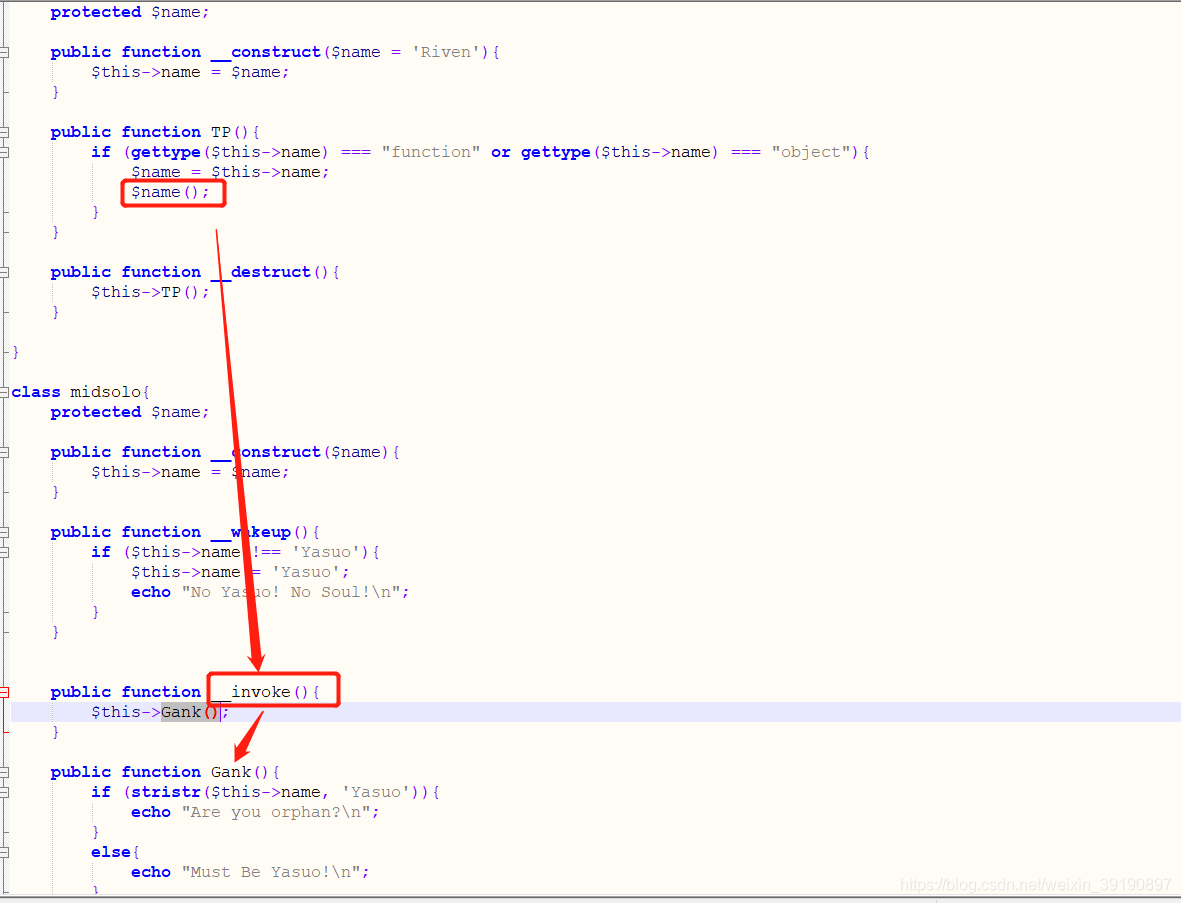Place cursor on the $name(); line
The width and height of the screenshot is (1181, 903).
(169, 193)
